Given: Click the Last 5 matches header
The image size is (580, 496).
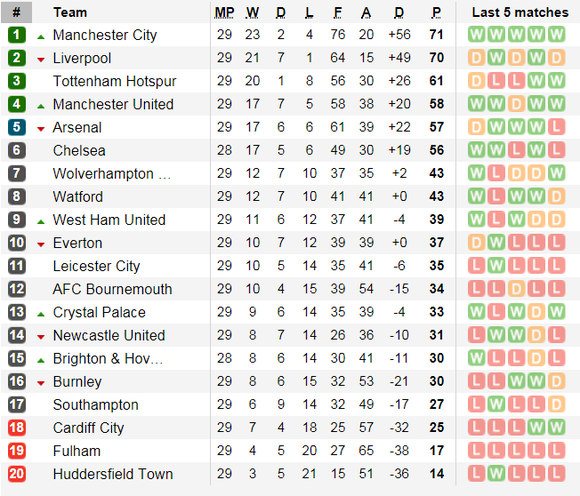Looking at the screenshot, I should (x=520, y=13).
